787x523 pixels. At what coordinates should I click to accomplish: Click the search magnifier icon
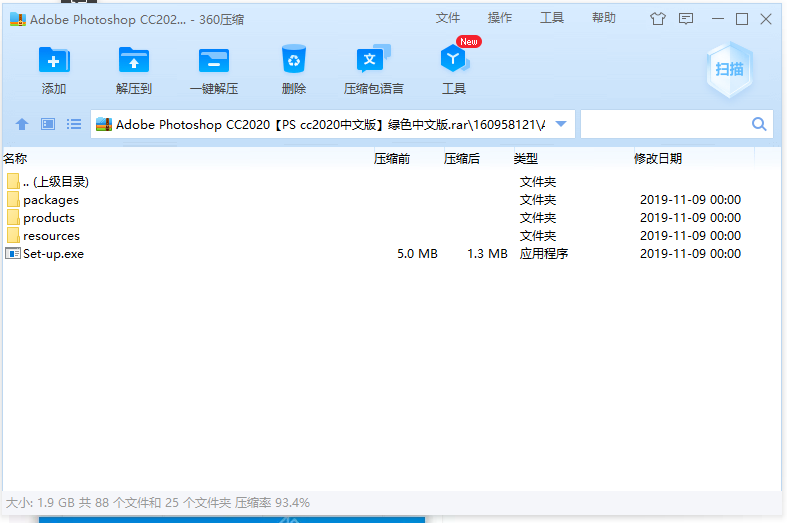tap(759, 124)
